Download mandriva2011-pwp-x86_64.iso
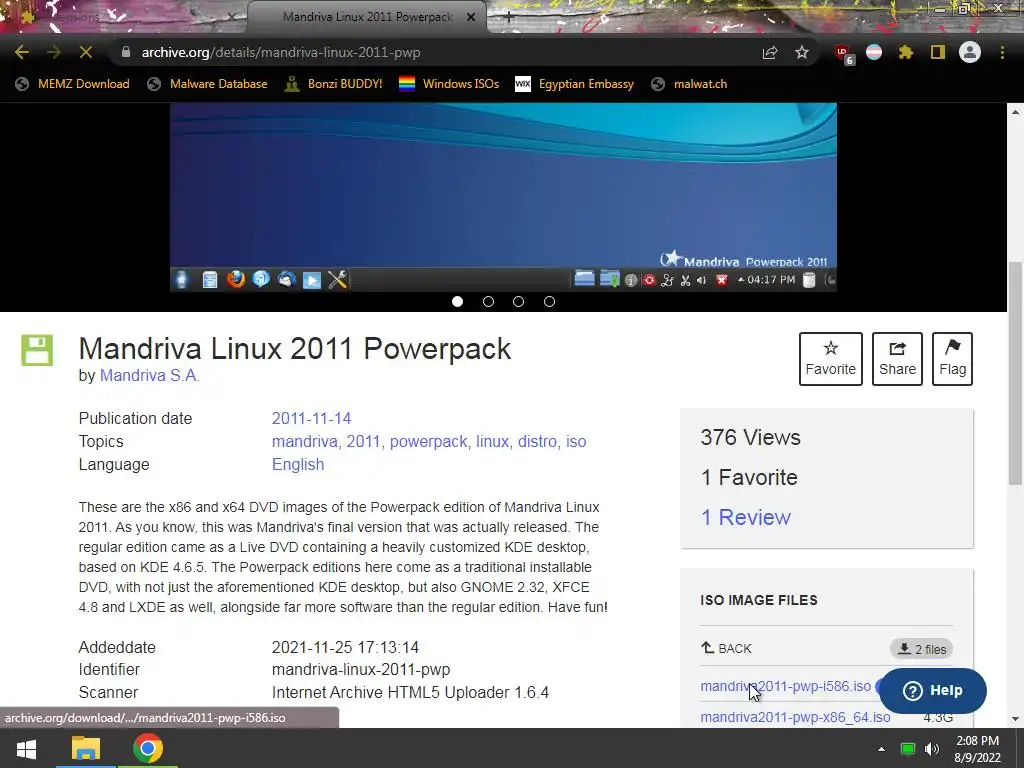The image size is (1024, 768). click(x=795, y=717)
